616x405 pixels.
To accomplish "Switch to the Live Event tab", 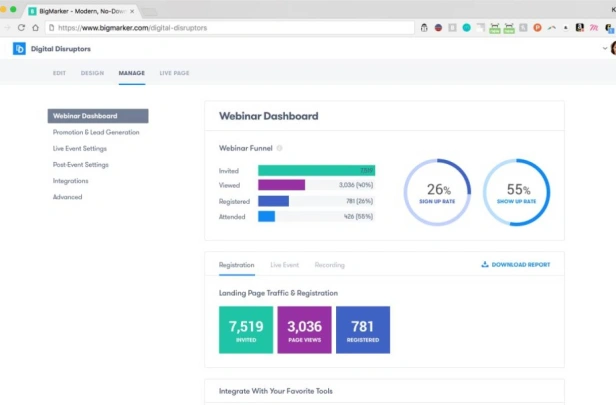I will pyautogui.click(x=284, y=265).
